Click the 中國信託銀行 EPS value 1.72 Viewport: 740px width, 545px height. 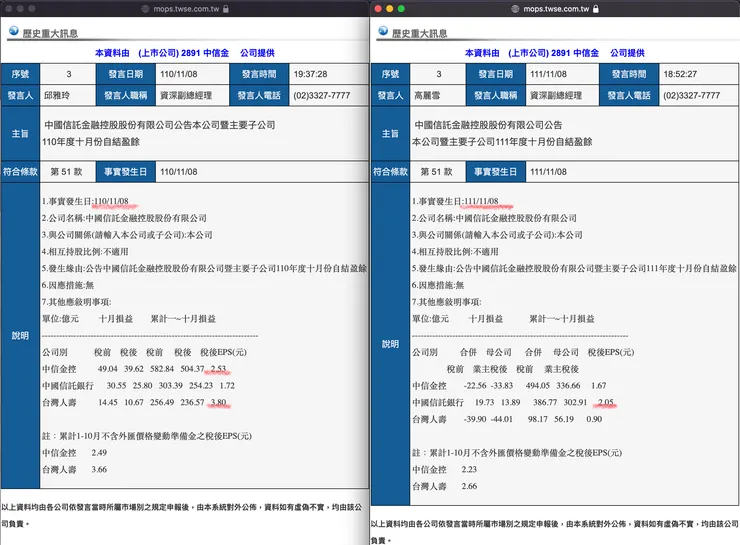tap(227, 386)
